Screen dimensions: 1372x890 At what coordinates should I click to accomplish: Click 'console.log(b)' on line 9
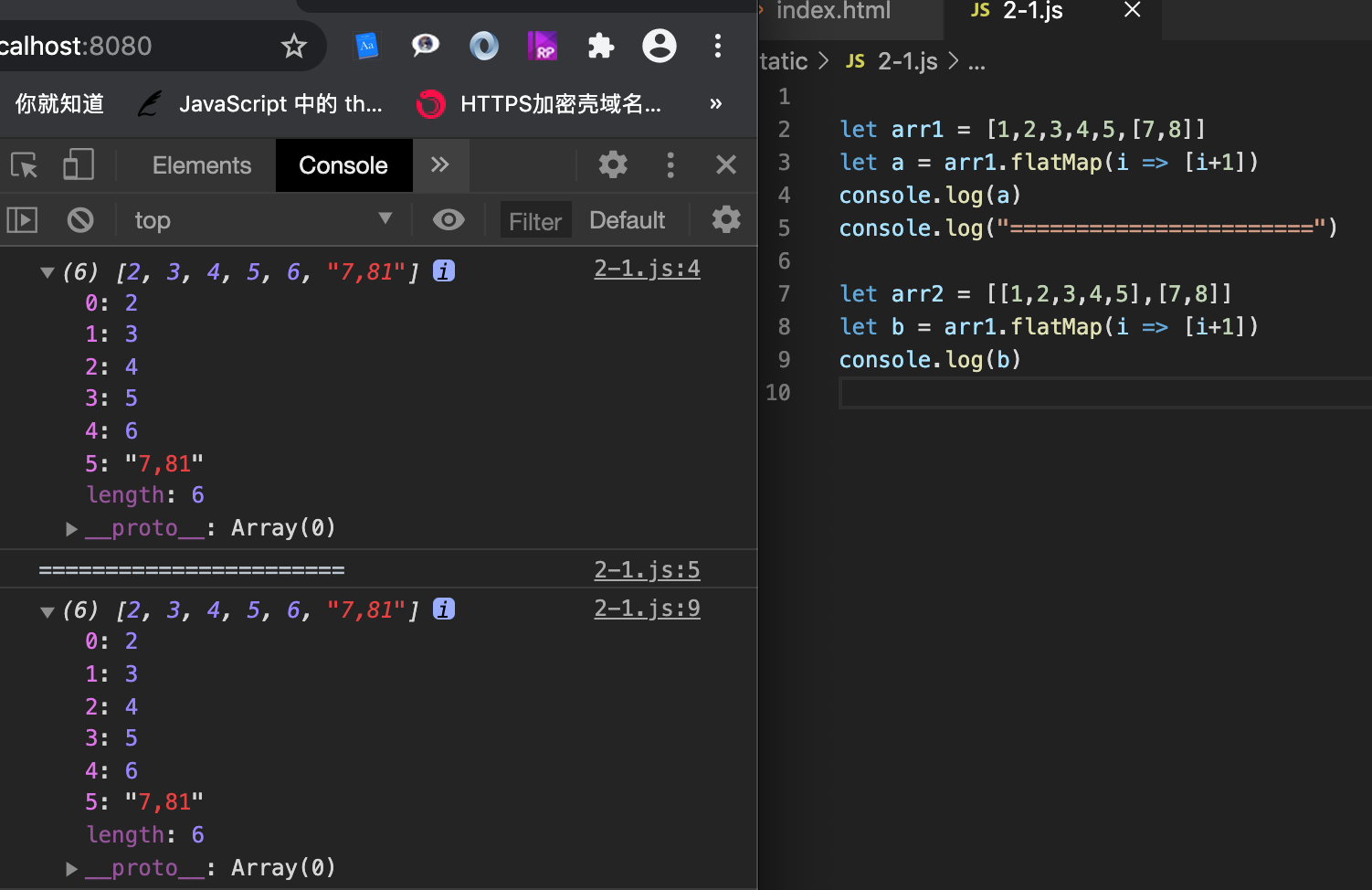pyautogui.click(x=930, y=360)
